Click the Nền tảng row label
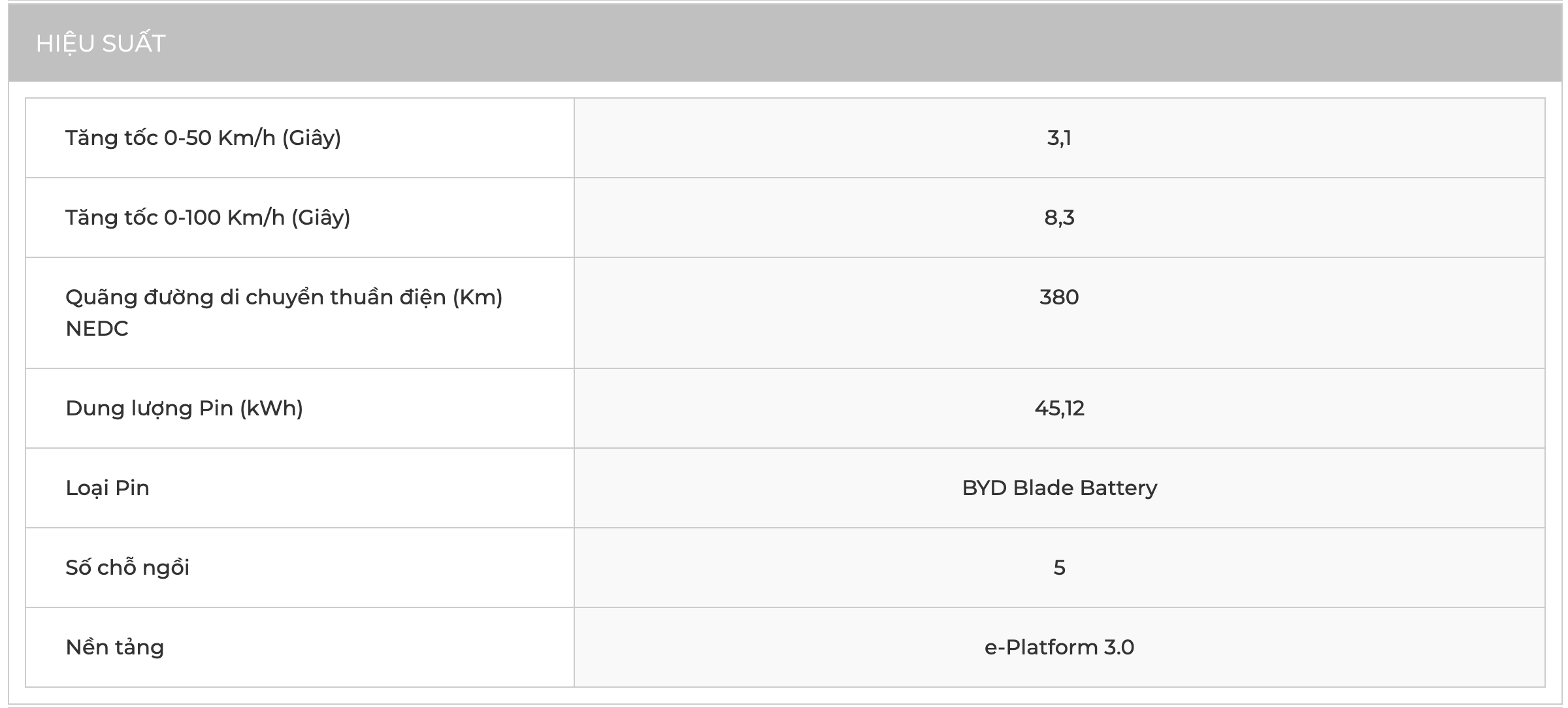The width and height of the screenshot is (1568, 708). point(114,647)
